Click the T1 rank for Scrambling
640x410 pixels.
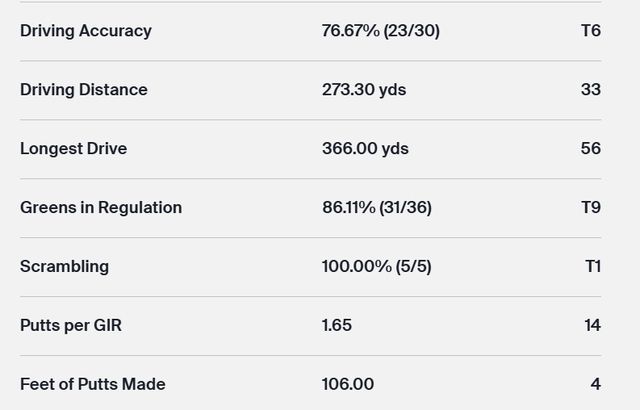592,267
